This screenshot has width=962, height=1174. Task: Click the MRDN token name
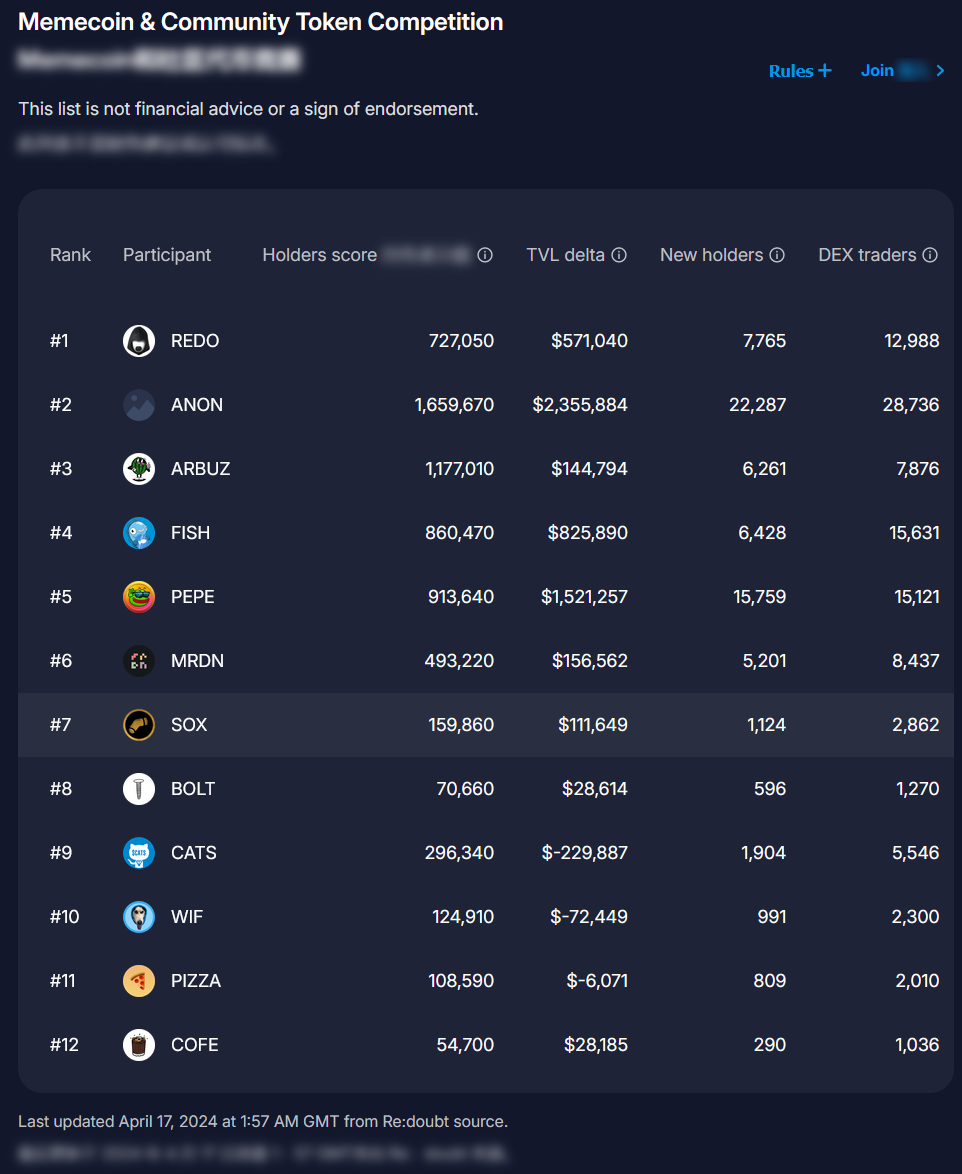click(197, 661)
